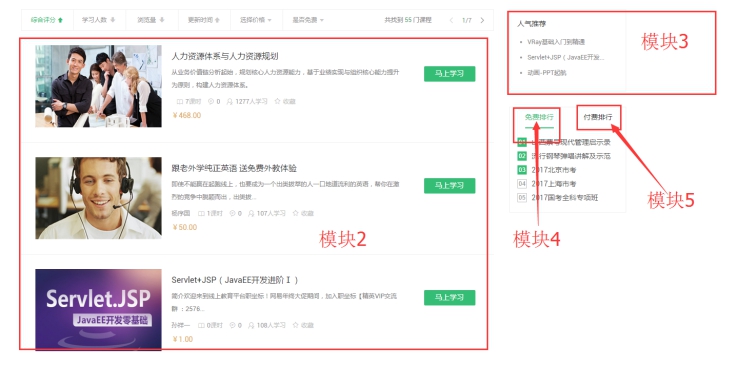Click the ￥50.00 price
This screenshot has width=738, height=365.
pyautogui.click(x=185, y=228)
